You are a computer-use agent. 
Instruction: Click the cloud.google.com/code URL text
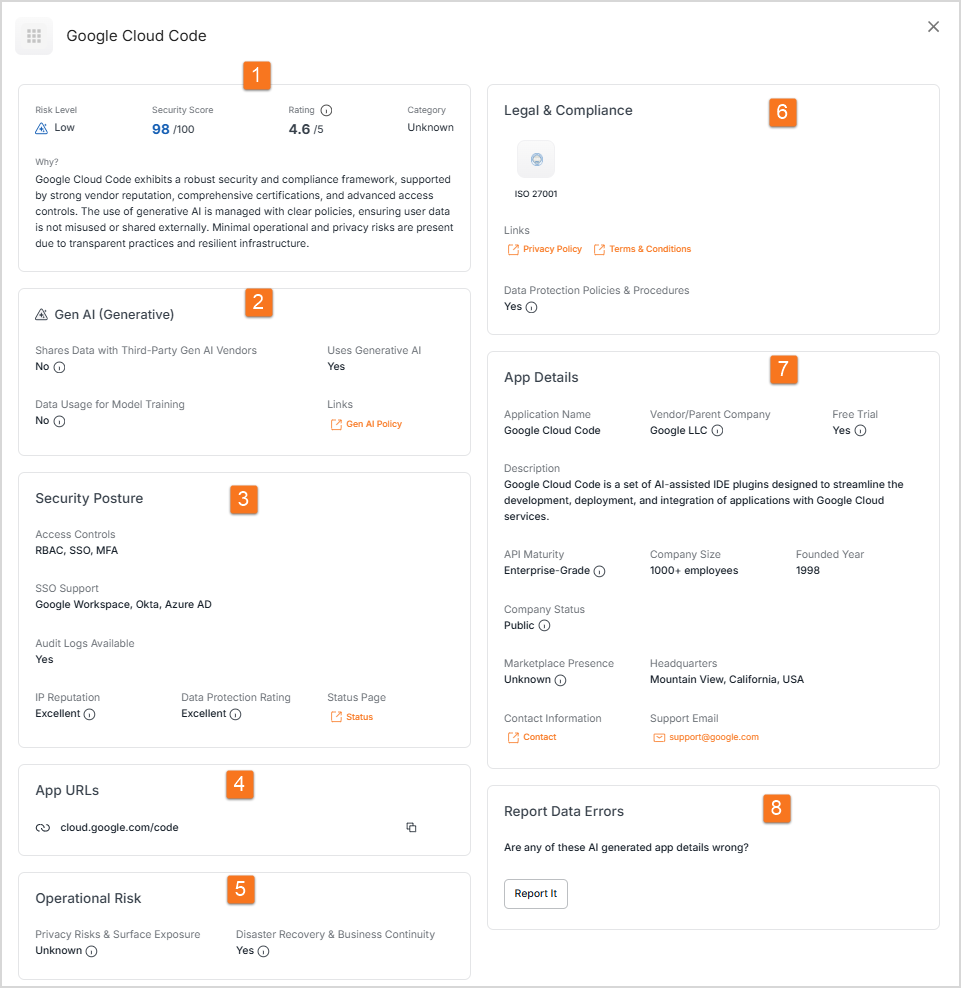coord(119,827)
